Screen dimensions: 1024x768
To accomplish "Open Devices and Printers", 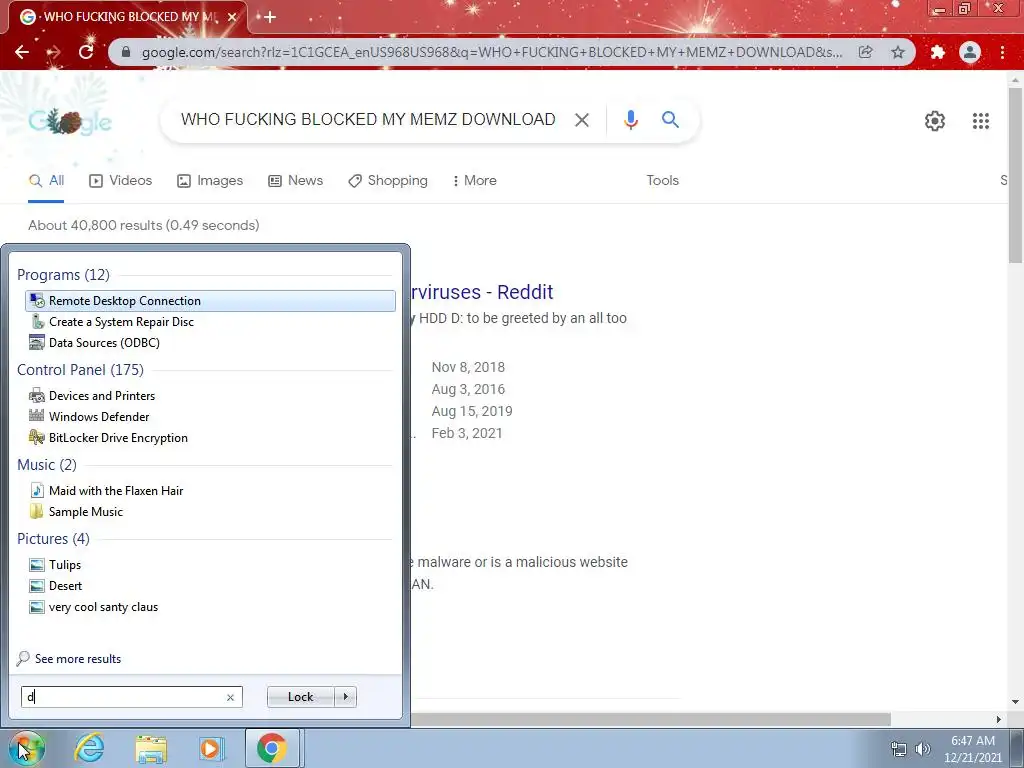I will click(x=210, y=396).
